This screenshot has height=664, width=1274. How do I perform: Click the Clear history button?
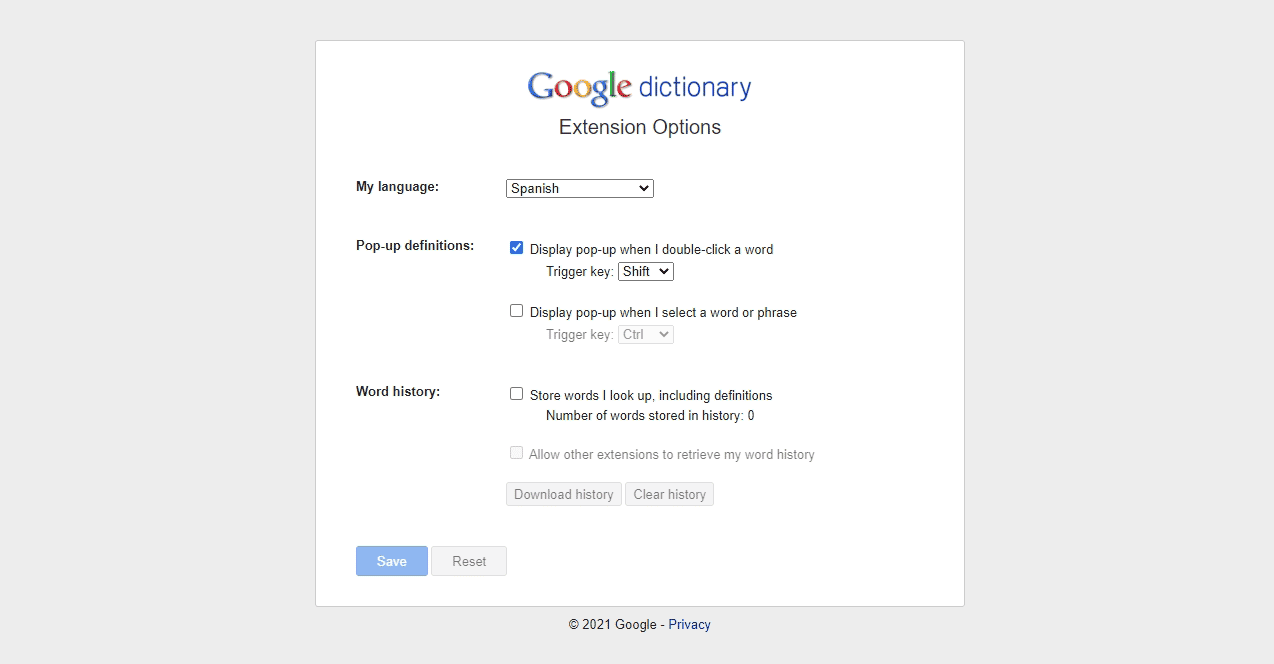coord(670,494)
